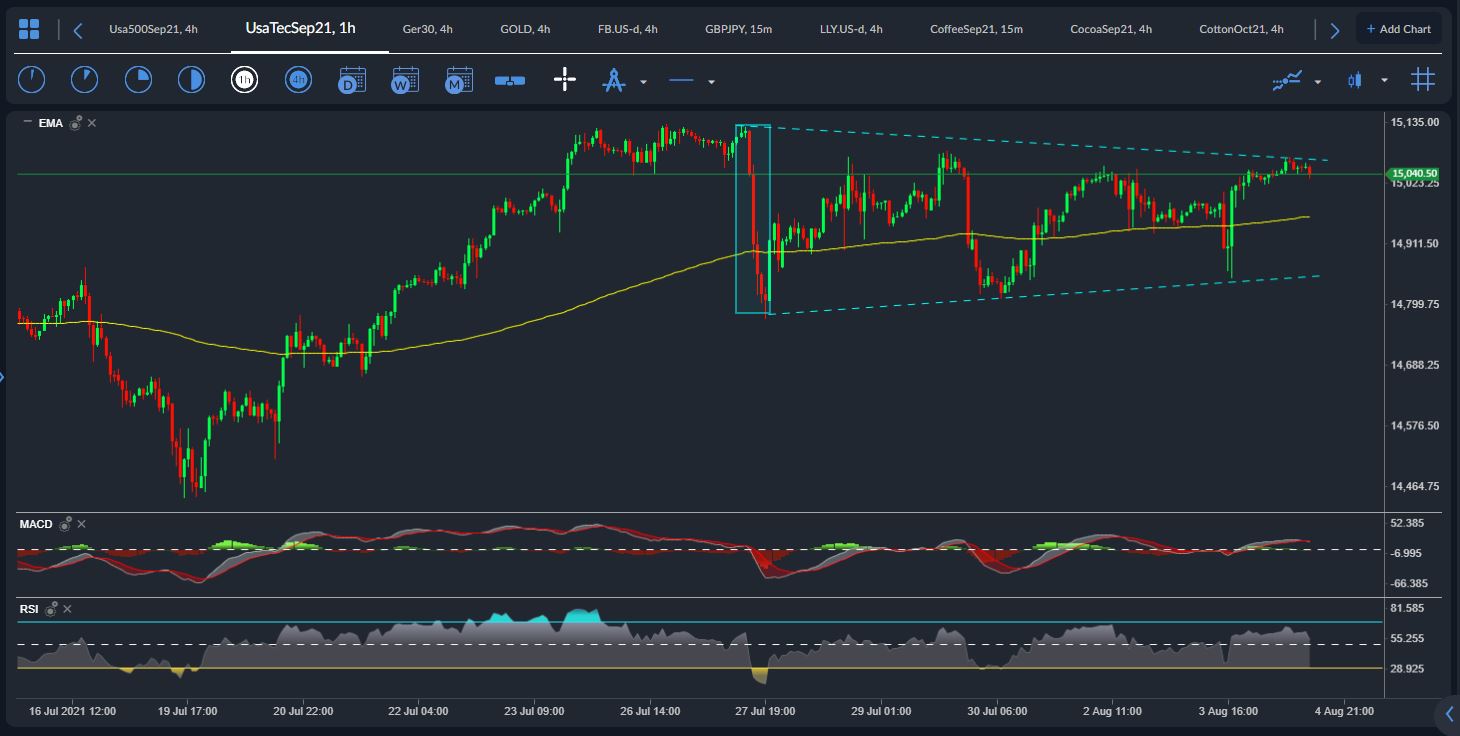
Task: Click the compass drawing tools icon
Action: [614, 80]
